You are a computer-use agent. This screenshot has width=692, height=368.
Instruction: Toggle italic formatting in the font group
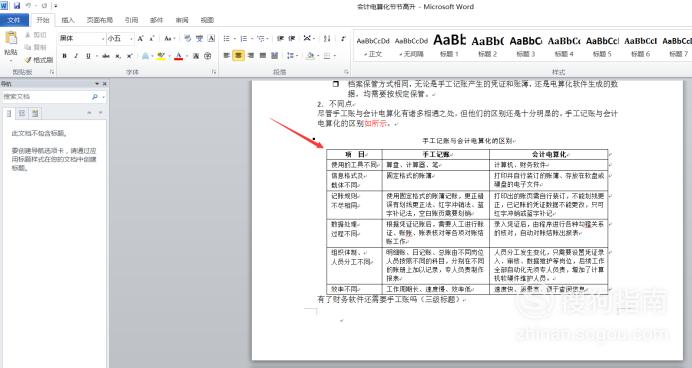click(x=76, y=56)
